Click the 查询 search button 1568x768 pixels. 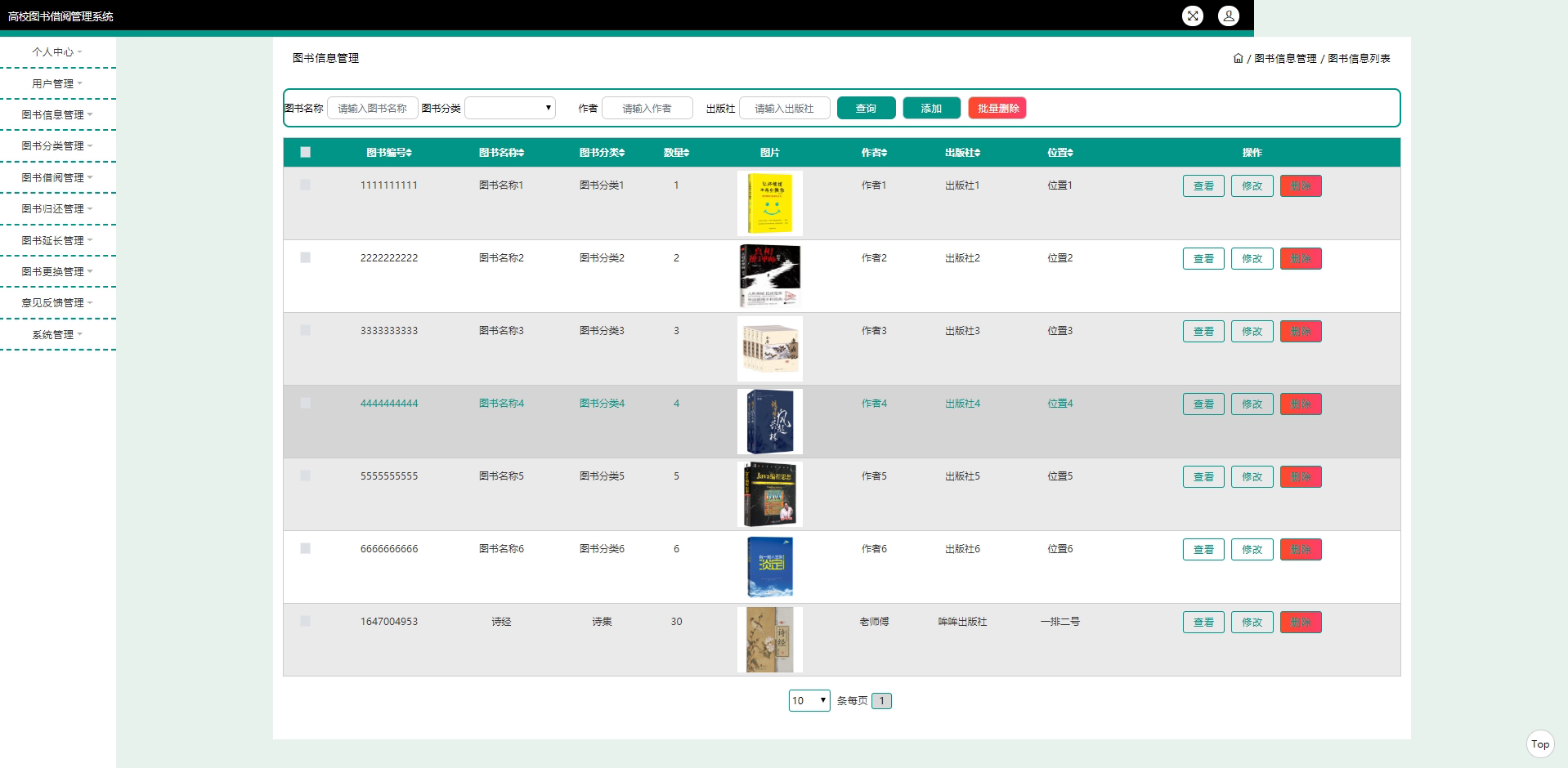pyautogui.click(x=866, y=108)
